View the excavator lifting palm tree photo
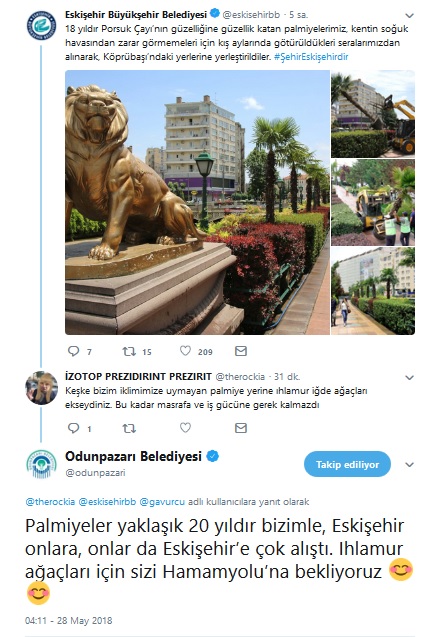The image size is (437, 637). click(x=373, y=114)
